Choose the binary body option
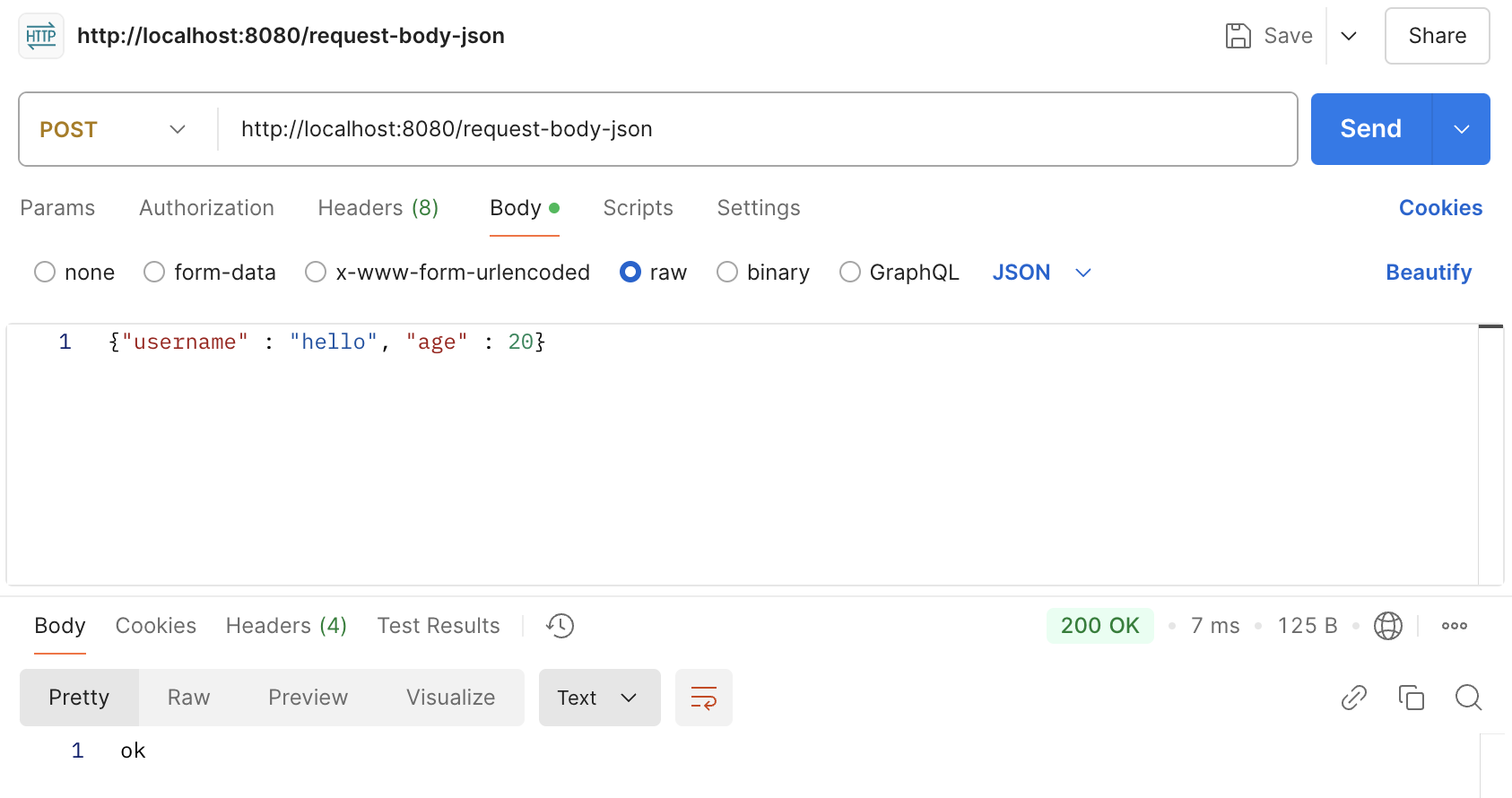 coord(727,272)
